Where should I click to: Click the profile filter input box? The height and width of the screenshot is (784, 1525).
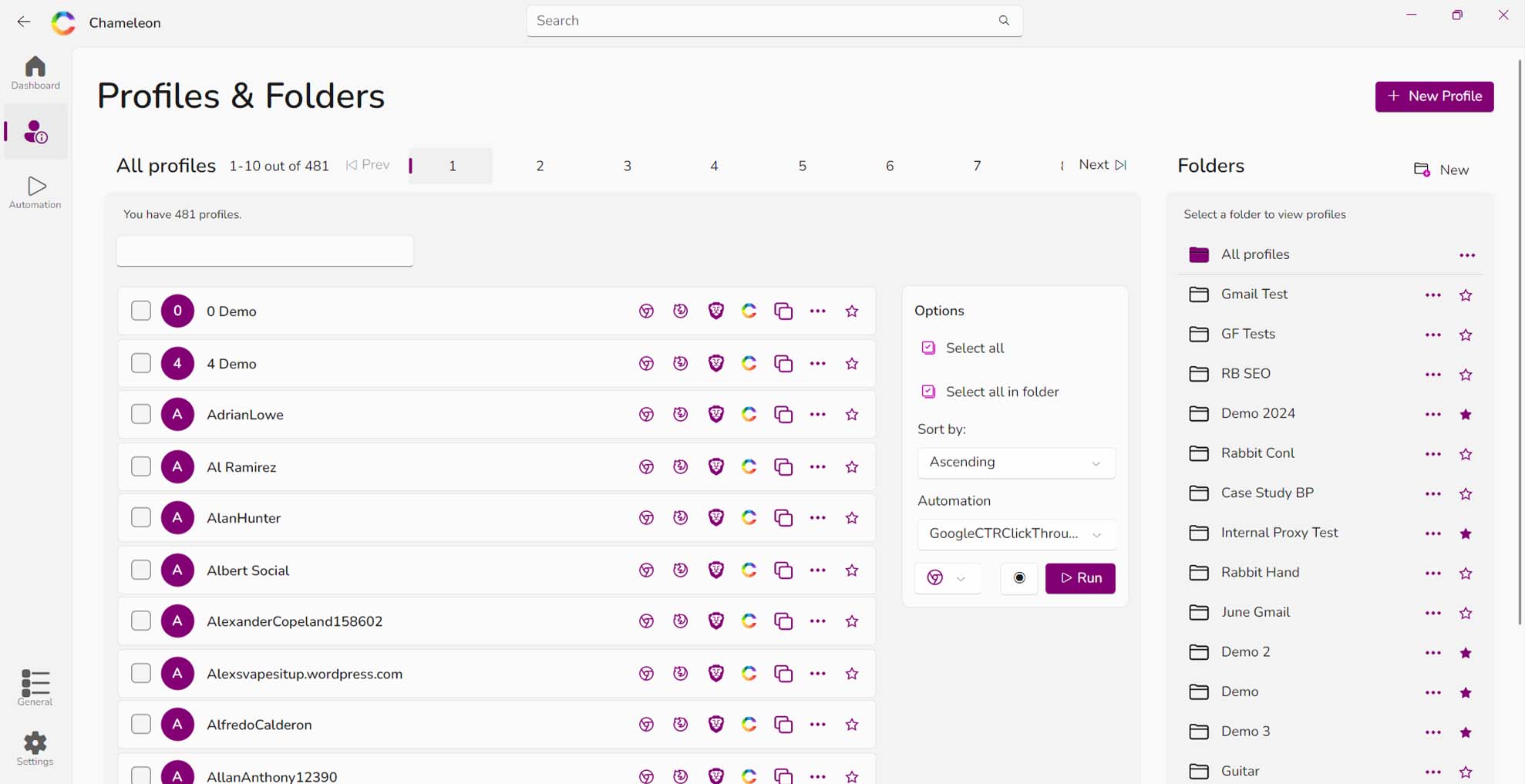pyautogui.click(x=265, y=251)
